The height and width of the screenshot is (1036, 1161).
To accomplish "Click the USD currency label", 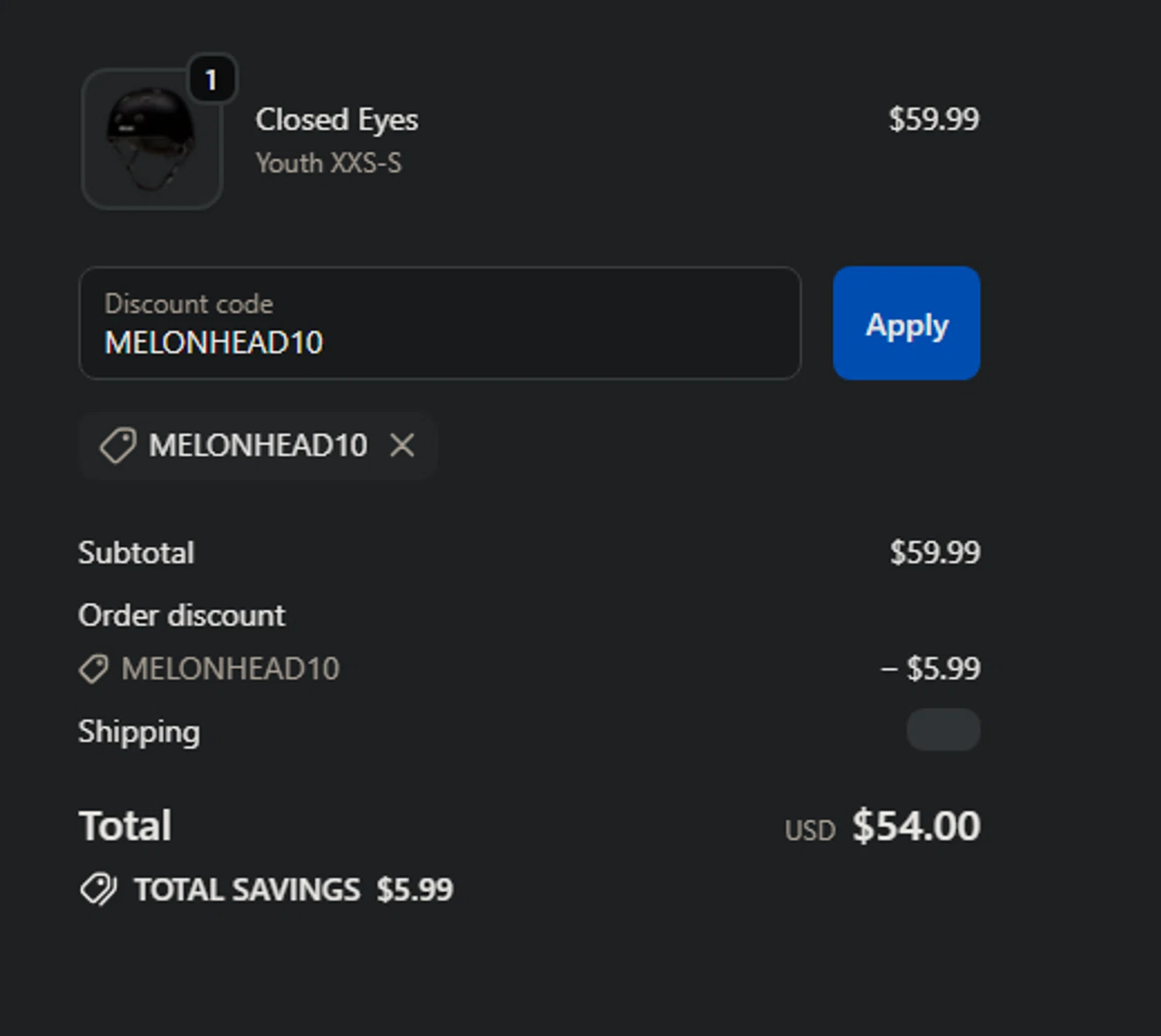I will point(810,831).
